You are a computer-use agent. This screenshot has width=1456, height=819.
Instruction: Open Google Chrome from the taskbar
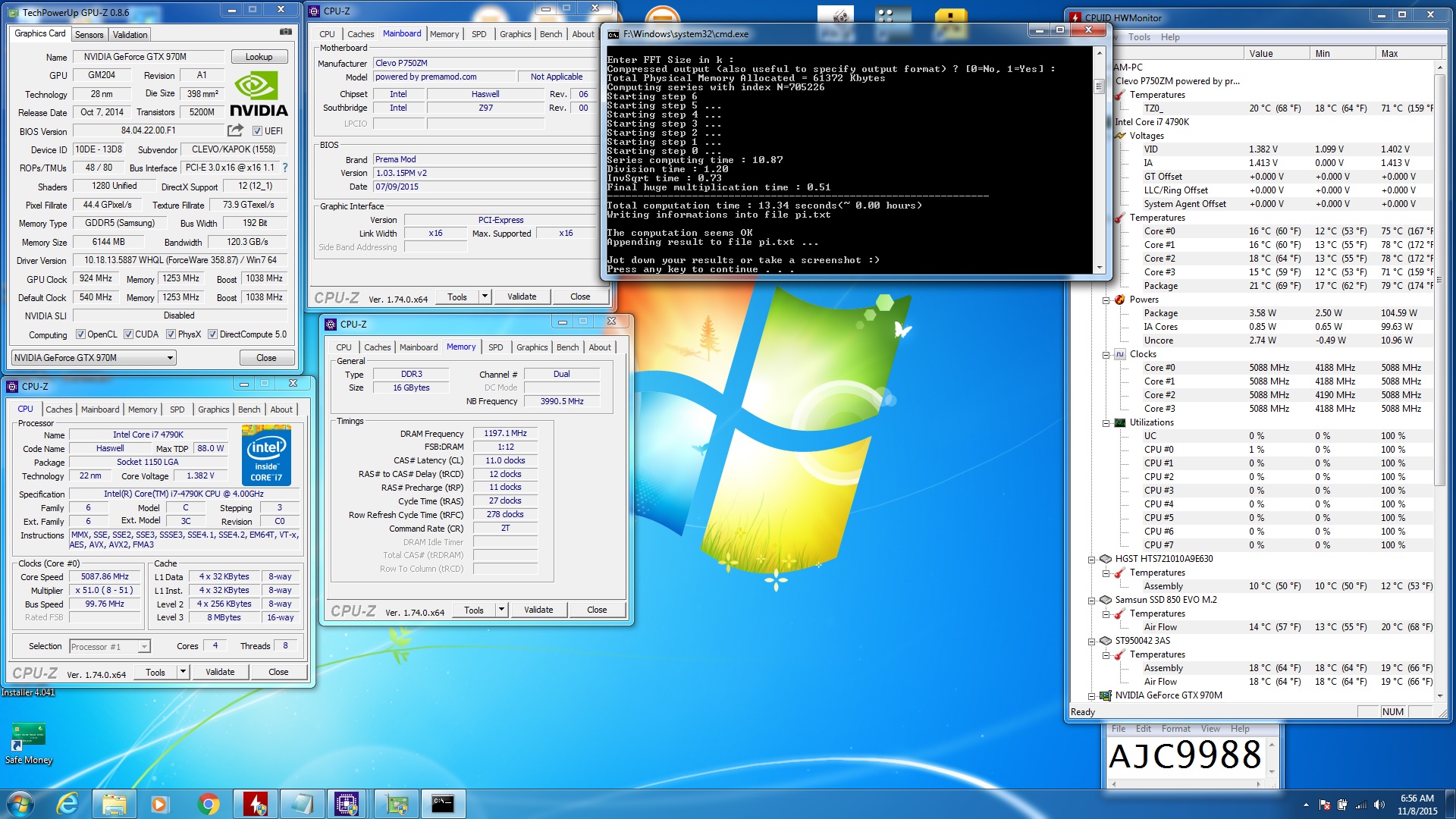pos(209,804)
